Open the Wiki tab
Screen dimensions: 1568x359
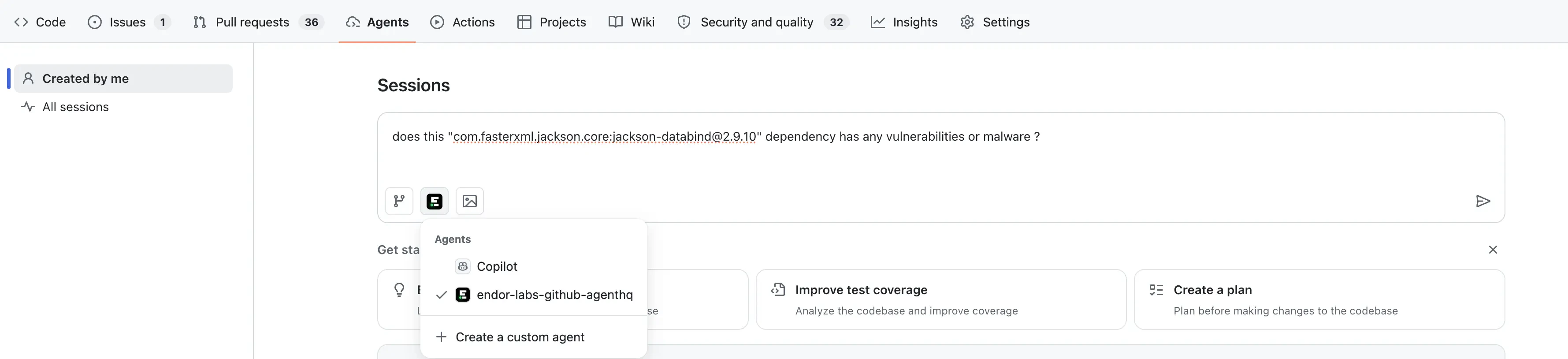click(x=632, y=22)
